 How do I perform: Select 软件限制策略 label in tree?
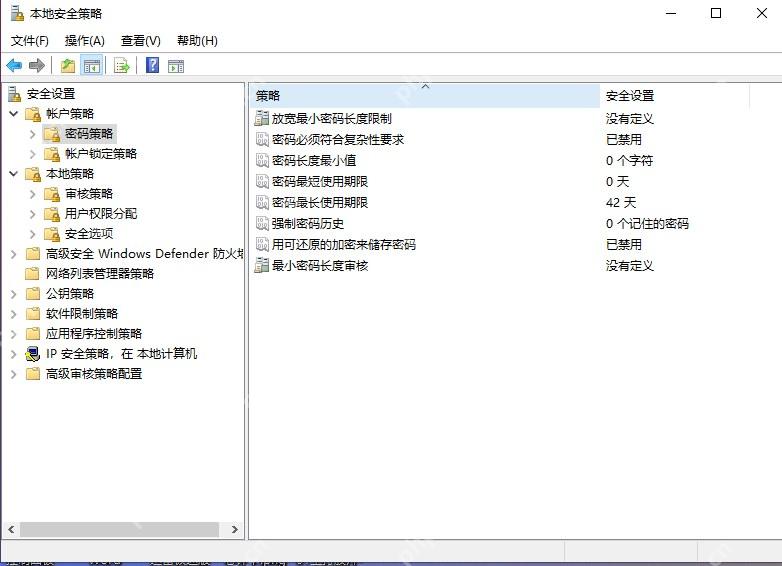tap(82, 314)
